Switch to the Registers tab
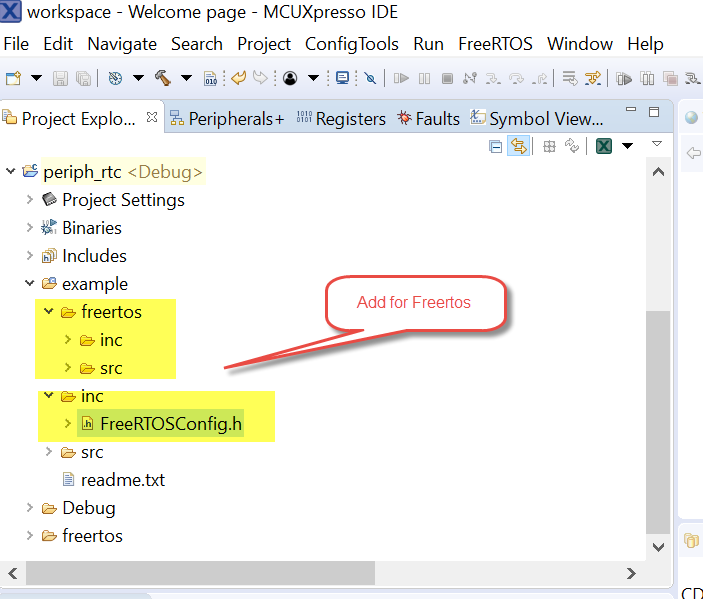The height and width of the screenshot is (599, 703). [x=341, y=119]
